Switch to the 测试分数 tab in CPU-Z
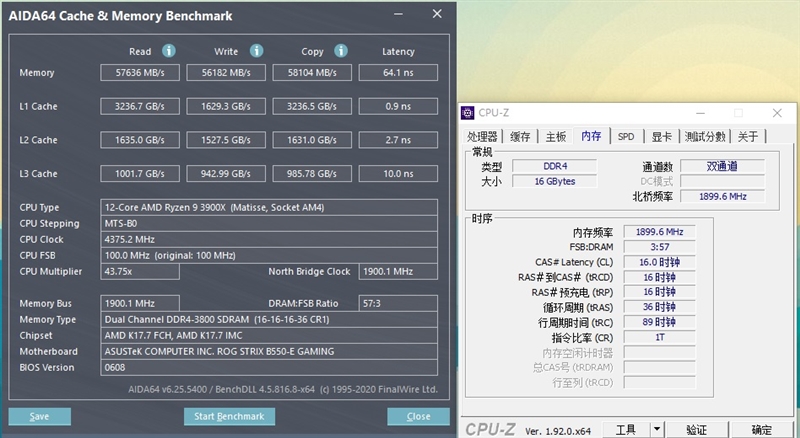 click(705, 136)
